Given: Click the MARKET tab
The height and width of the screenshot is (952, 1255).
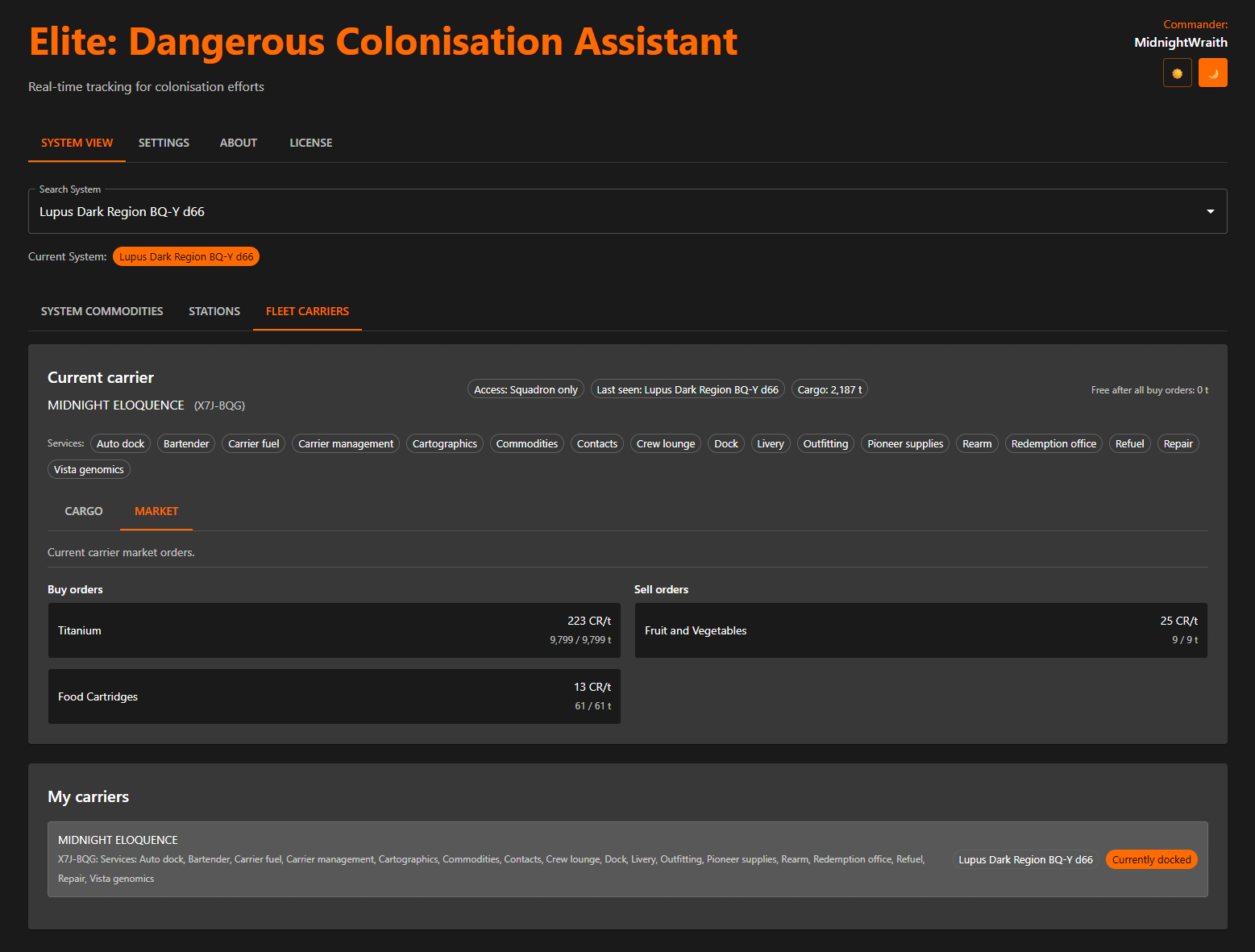Looking at the screenshot, I should coord(156,511).
